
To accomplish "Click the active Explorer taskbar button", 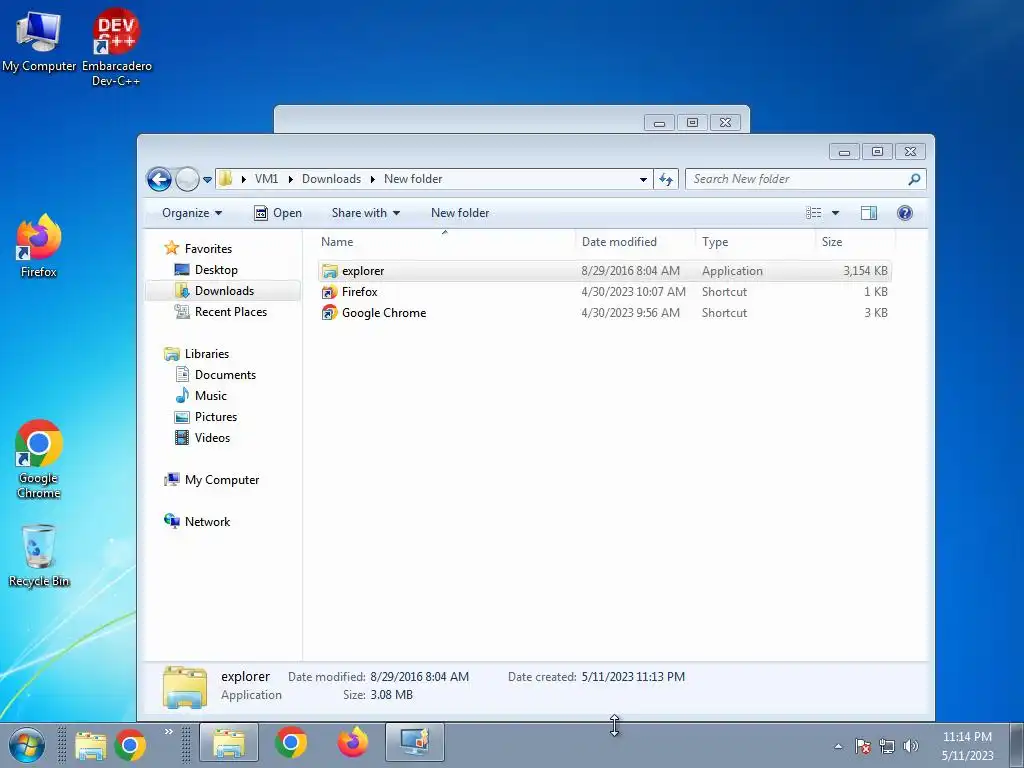I will point(229,743).
